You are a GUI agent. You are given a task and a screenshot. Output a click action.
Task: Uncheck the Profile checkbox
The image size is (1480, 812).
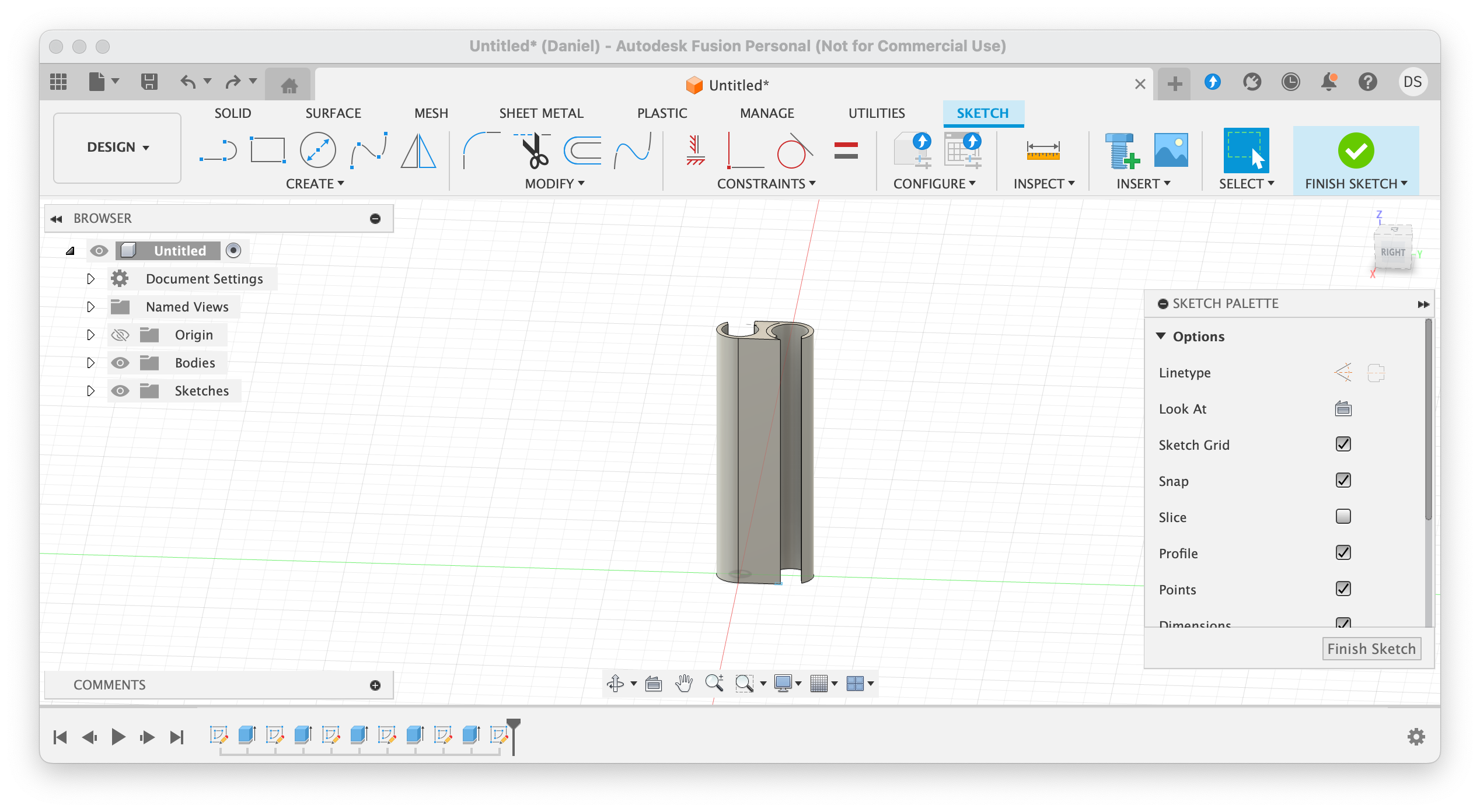tap(1343, 553)
